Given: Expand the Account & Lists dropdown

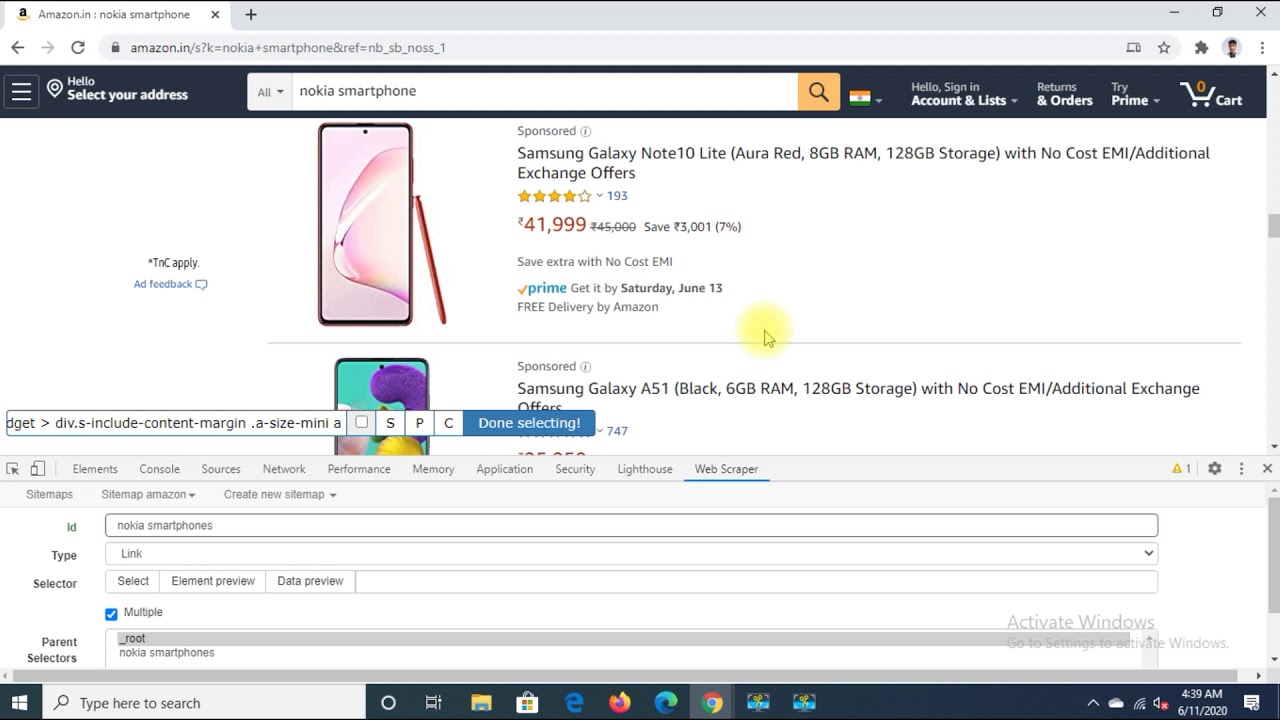Looking at the screenshot, I should pos(964,94).
